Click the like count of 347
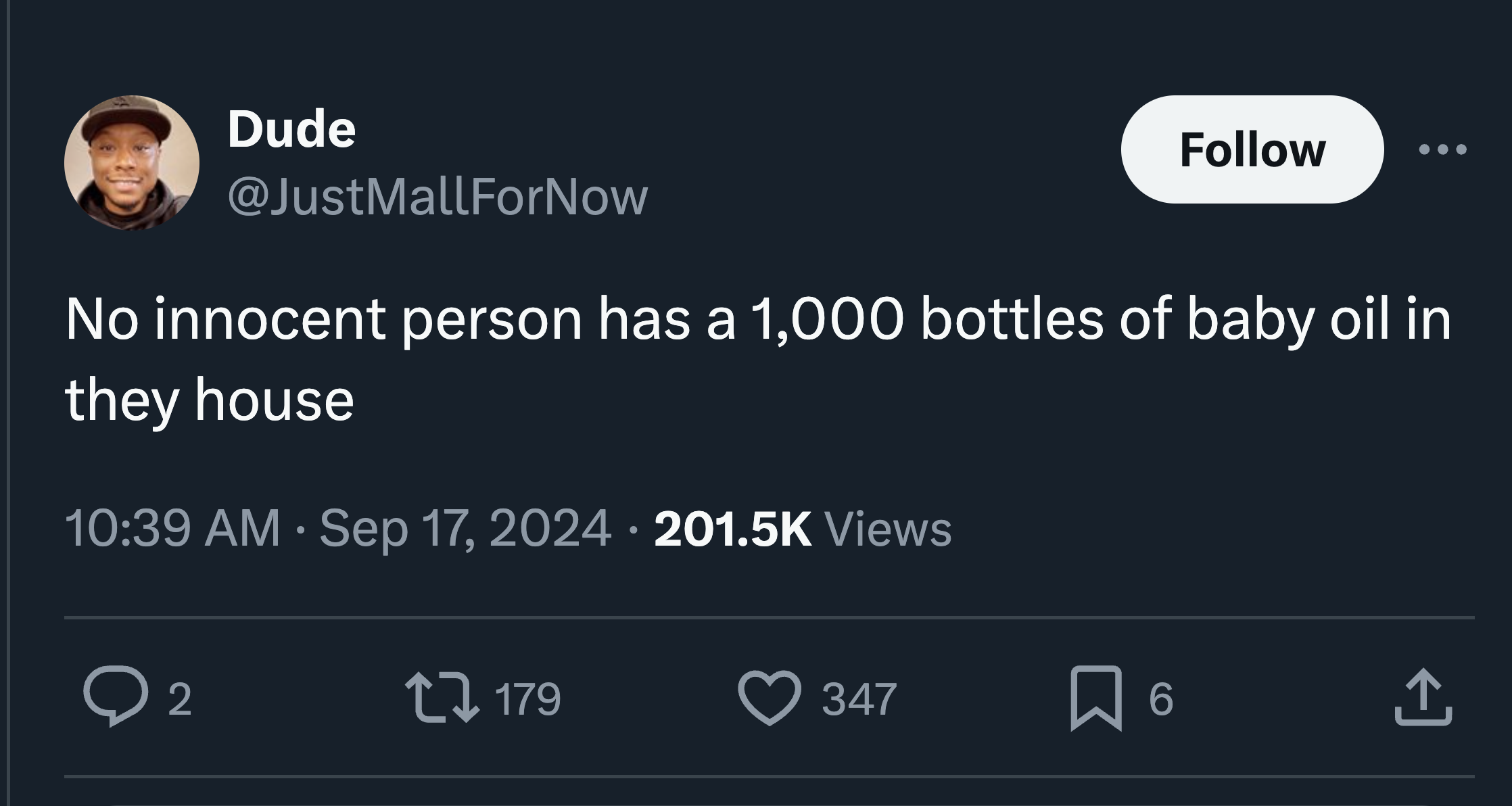The height and width of the screenshot is (806, 1512). [859, 699]
